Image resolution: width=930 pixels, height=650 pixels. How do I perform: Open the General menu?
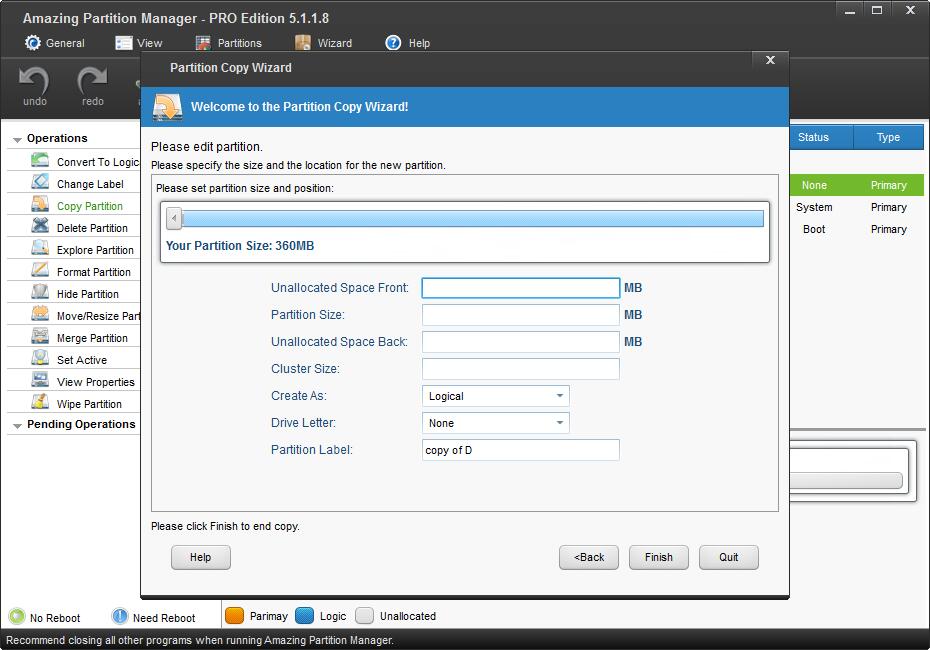tap(55, 43)
